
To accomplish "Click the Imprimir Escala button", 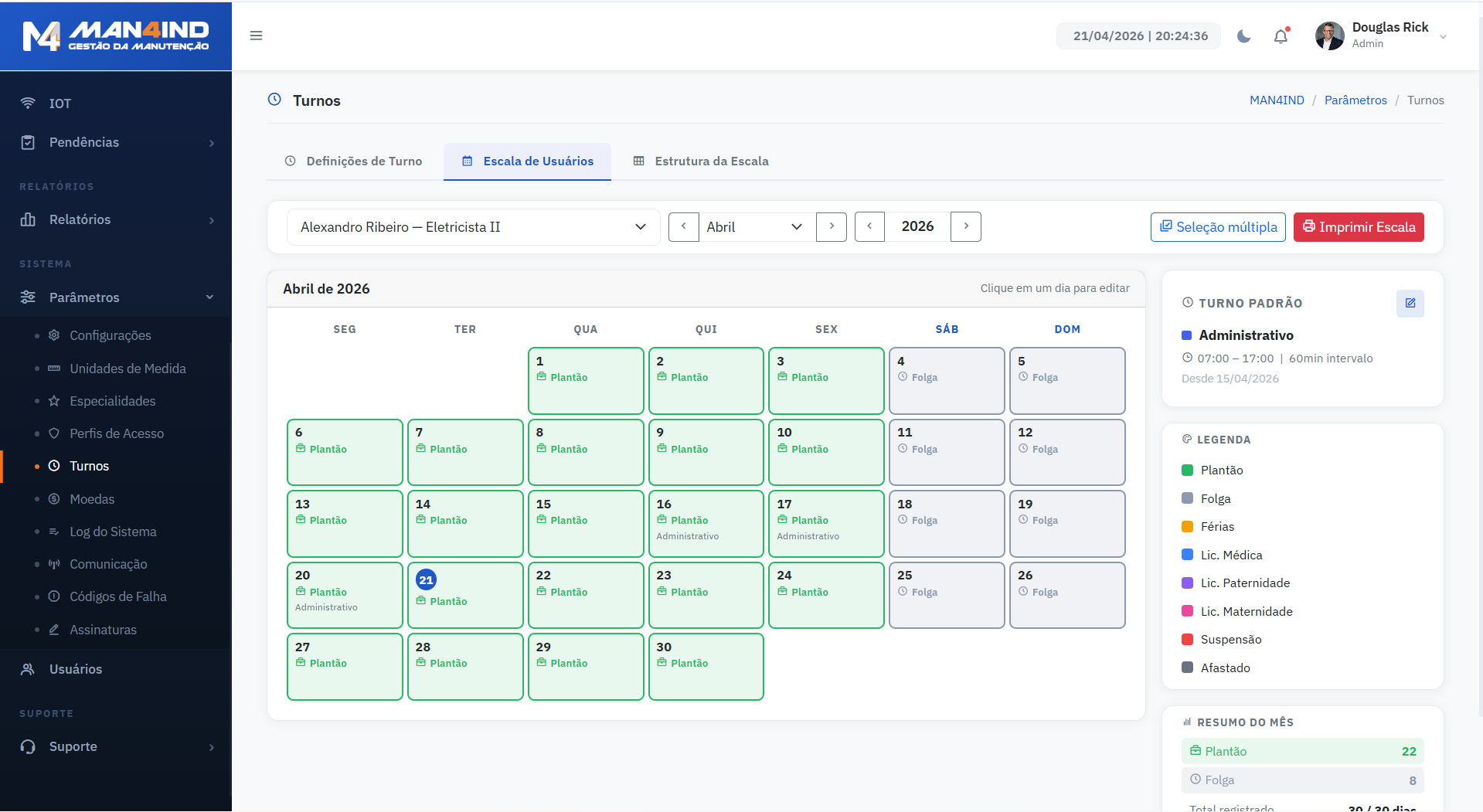I will click(1358, 227).
